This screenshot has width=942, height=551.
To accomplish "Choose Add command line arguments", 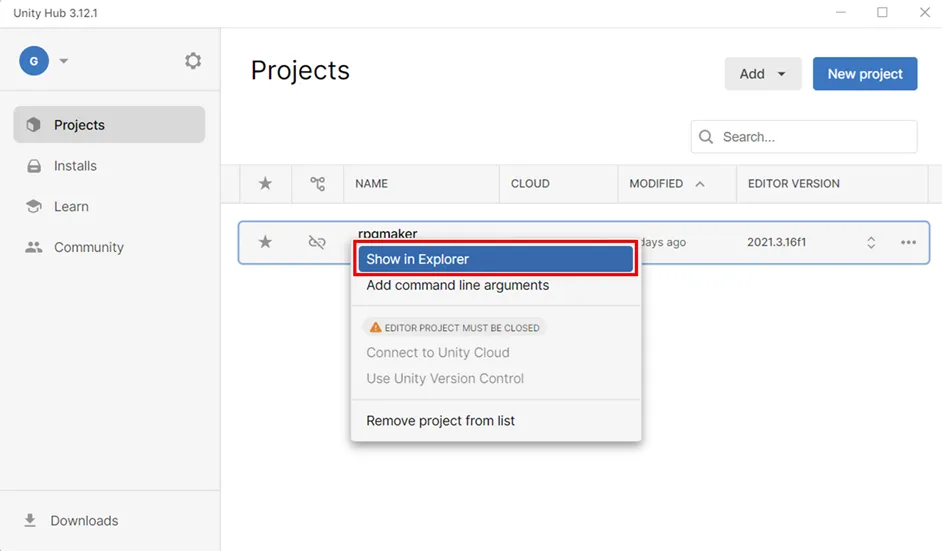I will click(457, 285).
